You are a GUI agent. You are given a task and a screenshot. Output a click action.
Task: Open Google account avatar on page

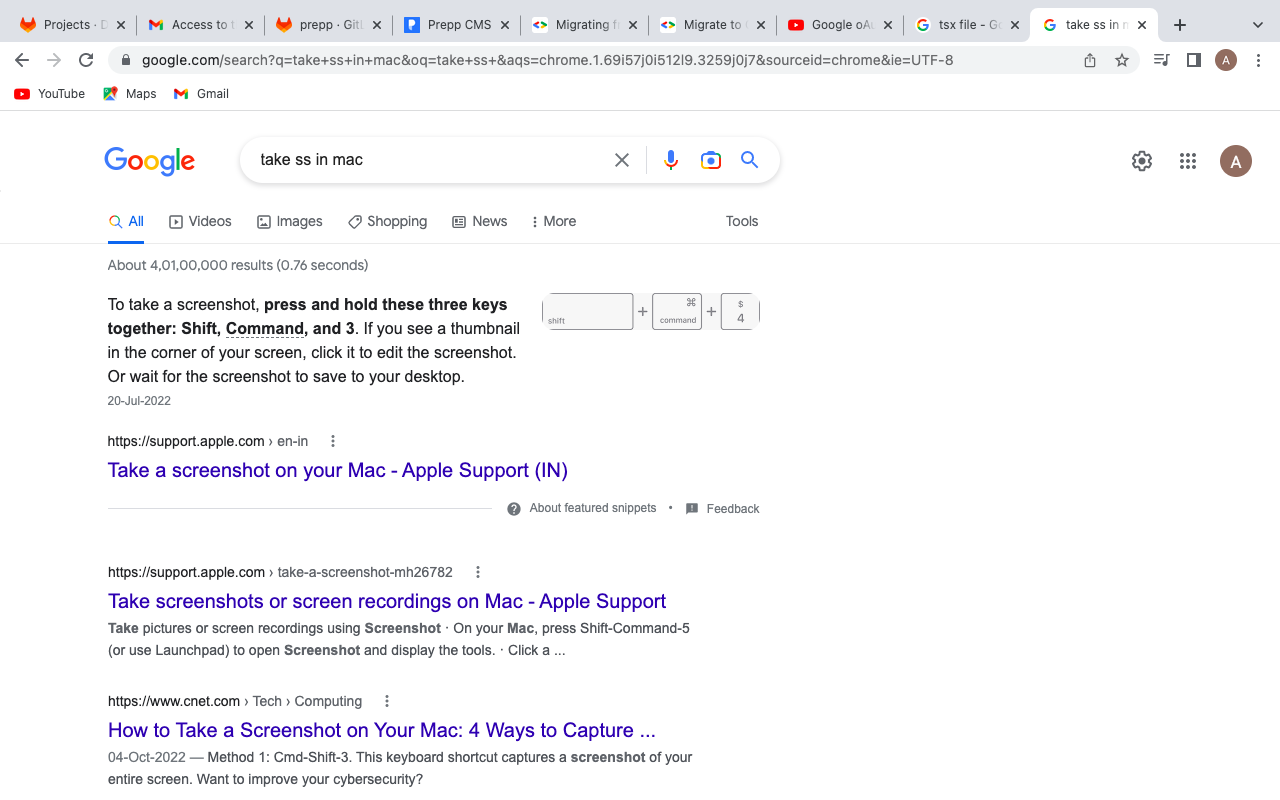point(1236,161)
